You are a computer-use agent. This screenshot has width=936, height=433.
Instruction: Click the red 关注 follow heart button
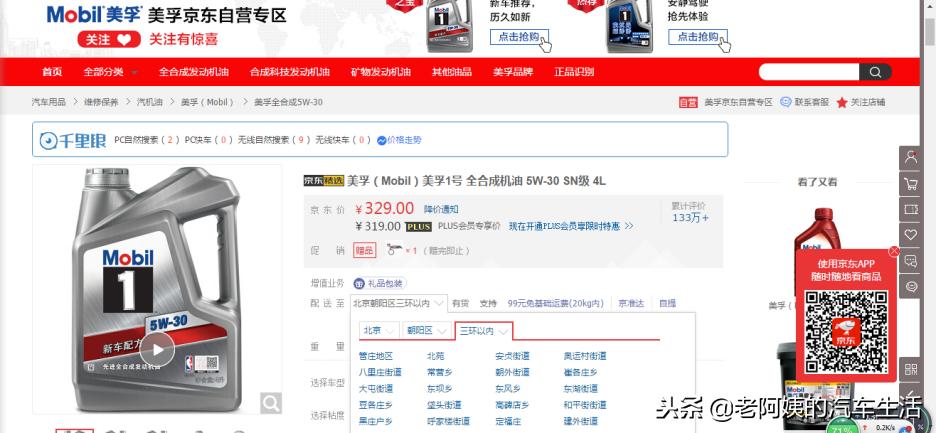tap(109, 39)
